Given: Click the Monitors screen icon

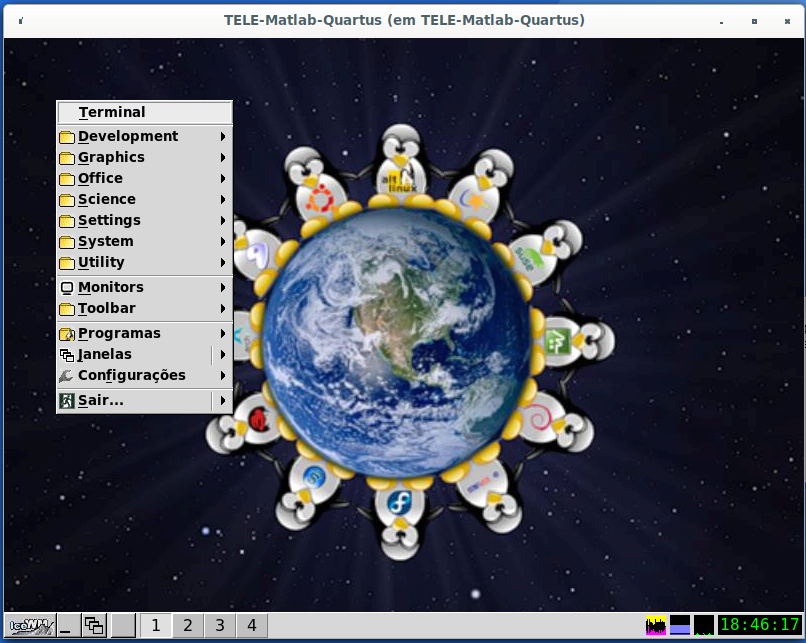Looking at the screenshot, I should pyautogui.click(x=67, y=288).
